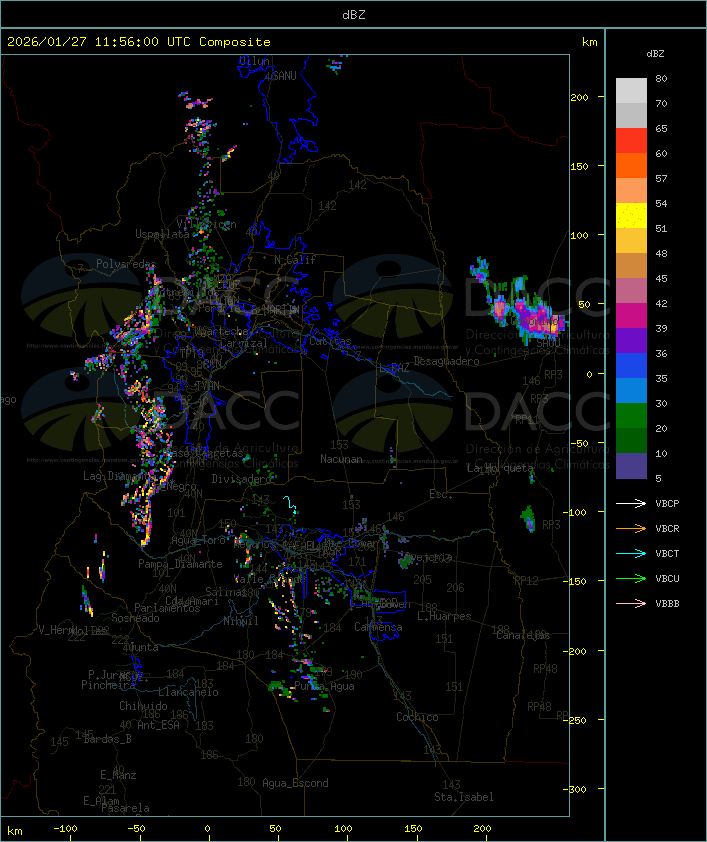
Task: Select the red 60-65 dBZ legend swatch
Action: click(x=631, y=141)
